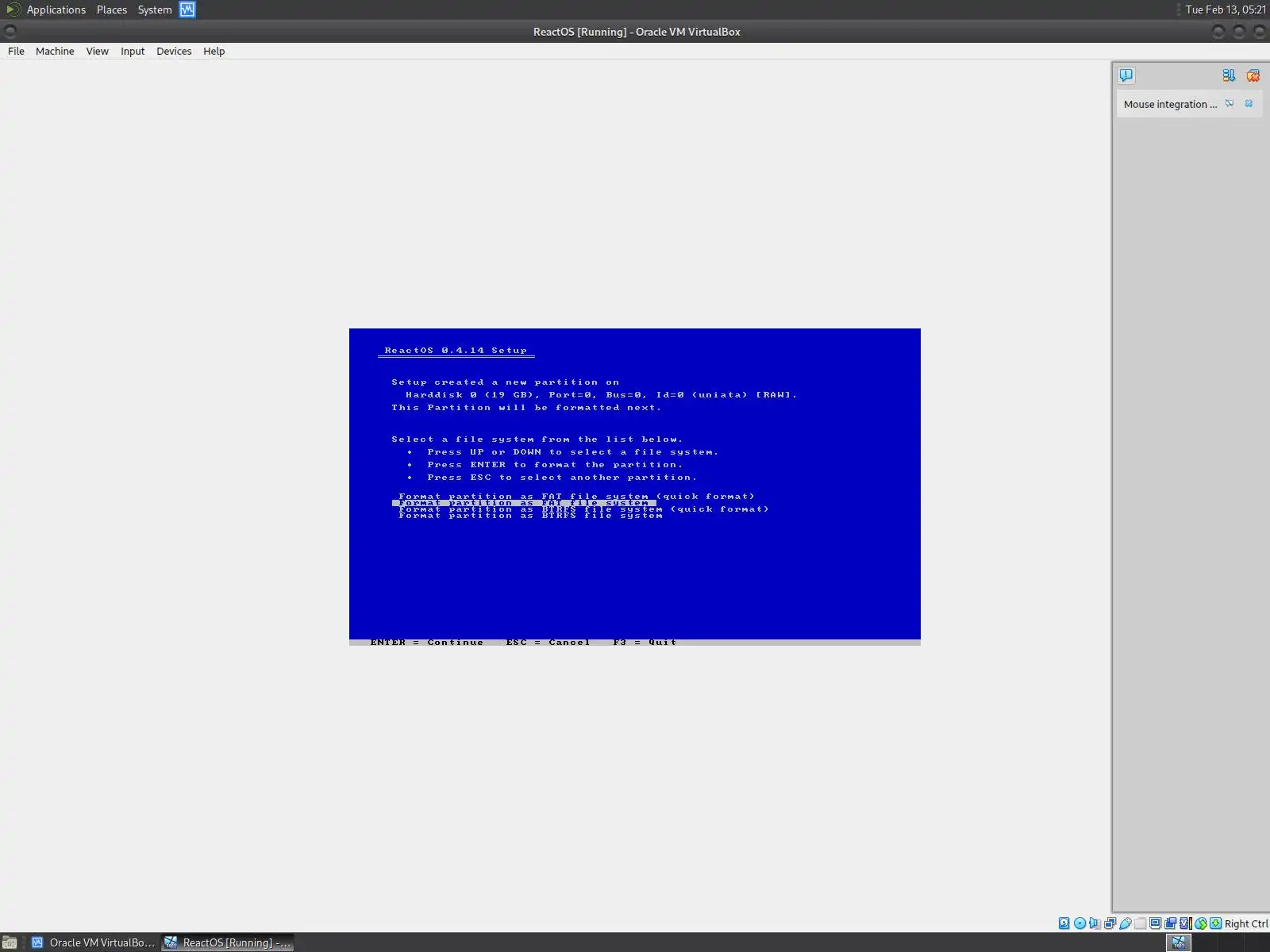The image size is (1270, 952).
Task: Click the do-not-show-again icon on Mouse integration
Action: pyautogui.click(x=1230, y=104)
